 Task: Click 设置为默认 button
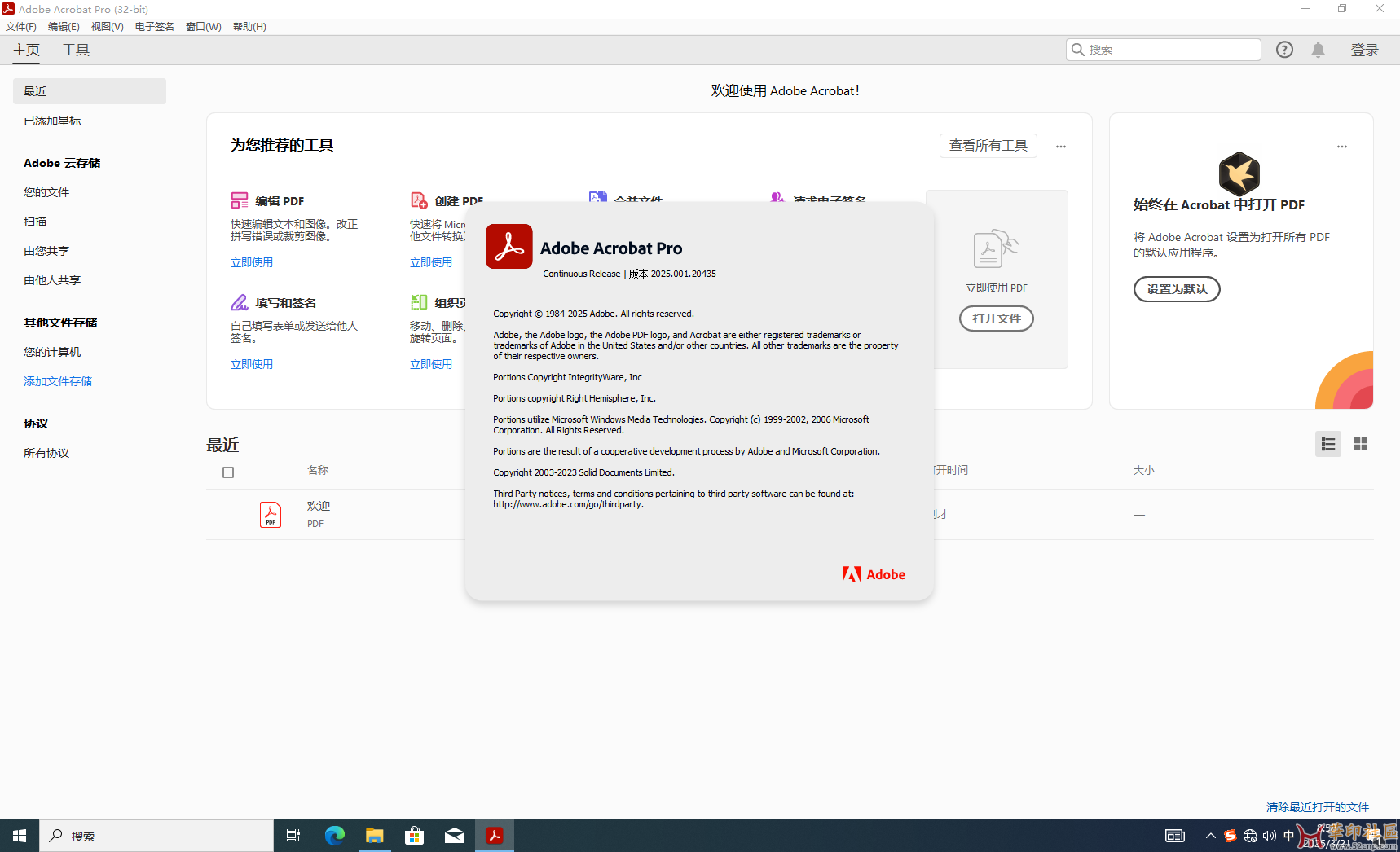tap(1177, 289)
